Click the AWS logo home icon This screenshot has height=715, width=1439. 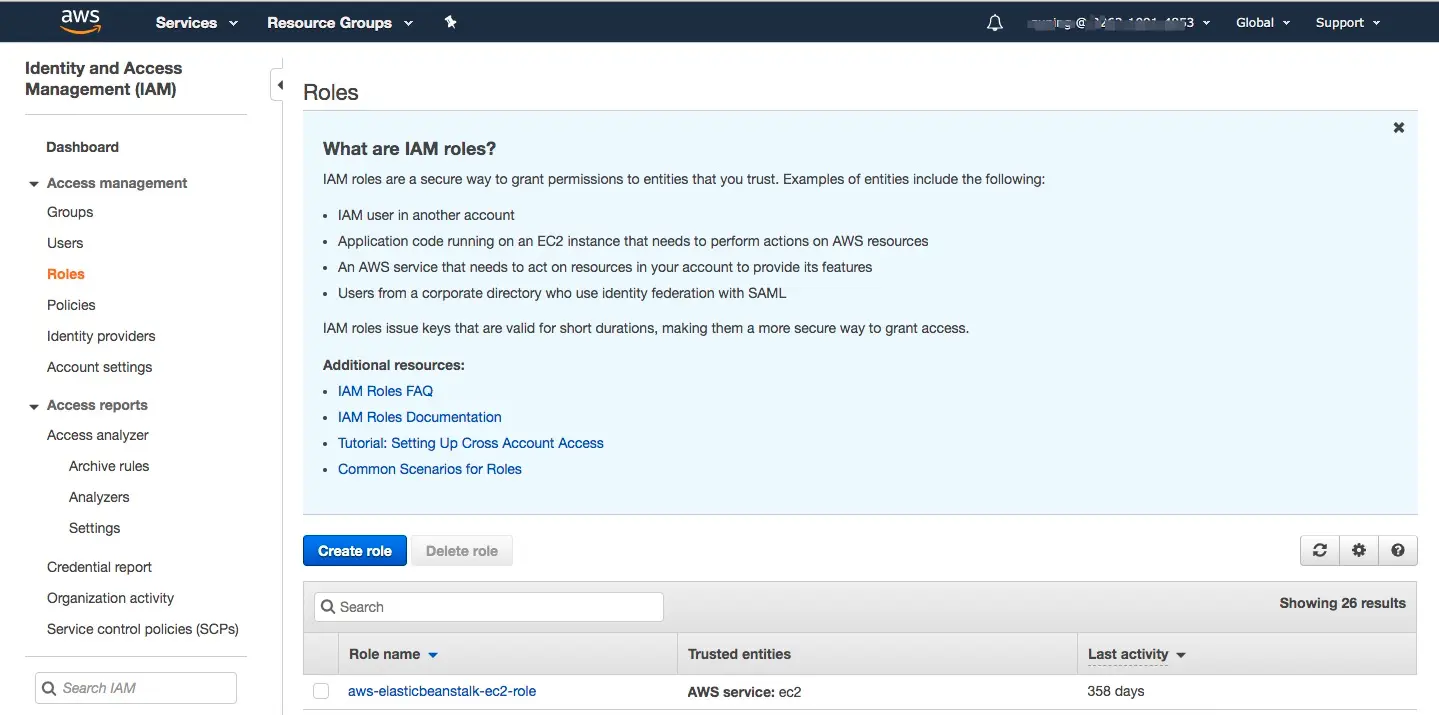[81, 21]
